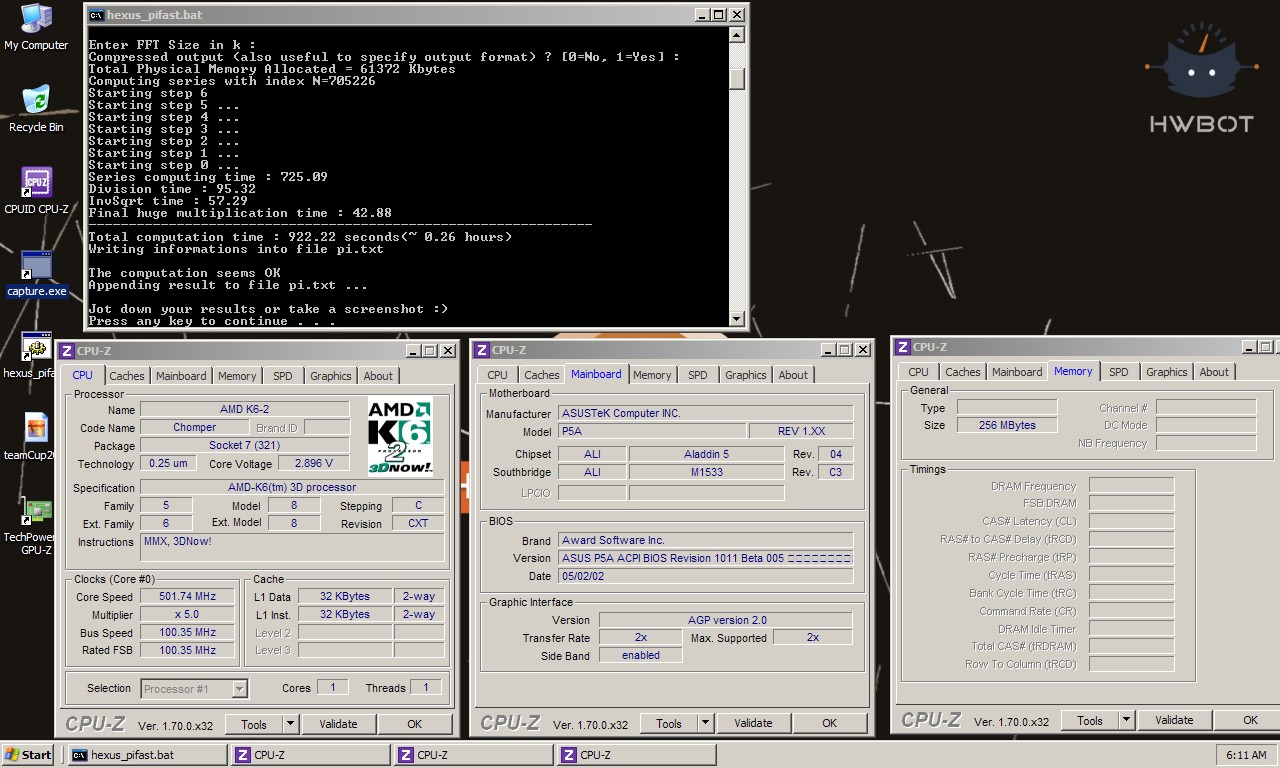
Task: Open About tab in right CPU-Z window
Action: point(1214,372)
